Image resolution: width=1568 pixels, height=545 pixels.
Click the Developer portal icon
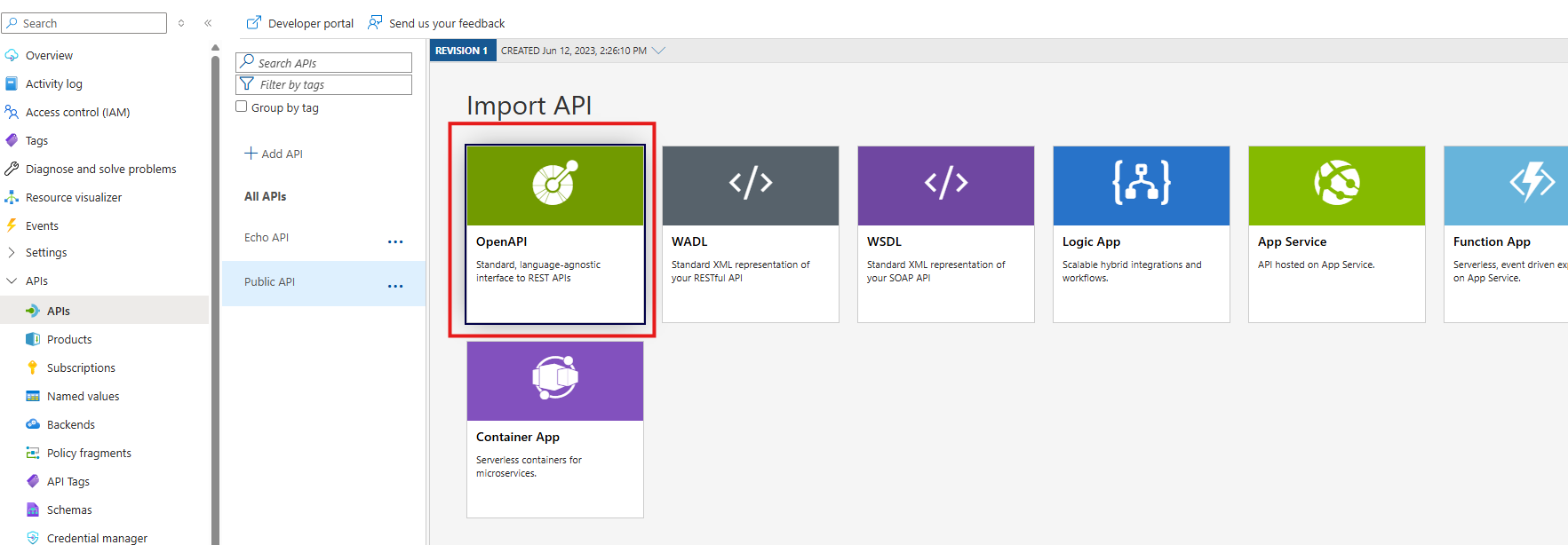click(254, 23)
